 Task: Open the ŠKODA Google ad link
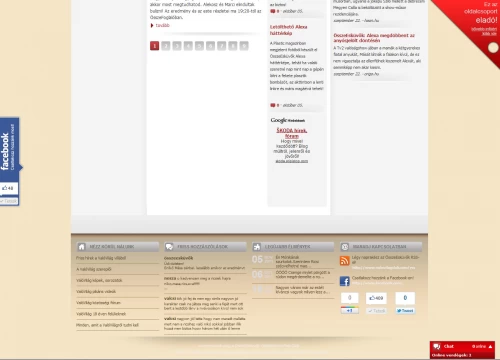point(292,133)
